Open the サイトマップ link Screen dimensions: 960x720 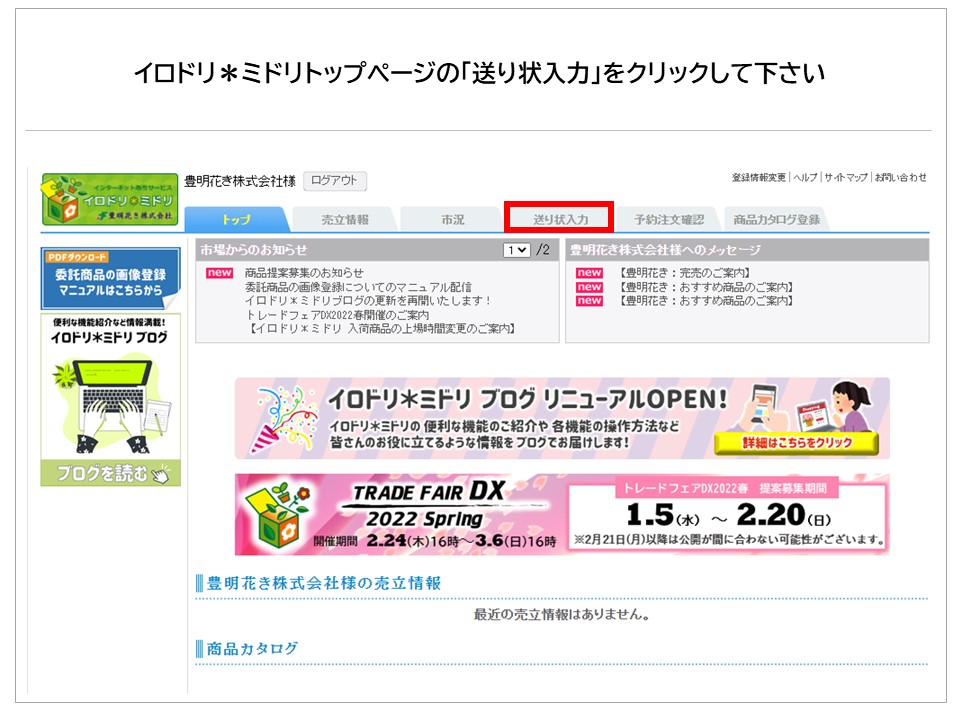pyautogui.click(x=846, y=178)
